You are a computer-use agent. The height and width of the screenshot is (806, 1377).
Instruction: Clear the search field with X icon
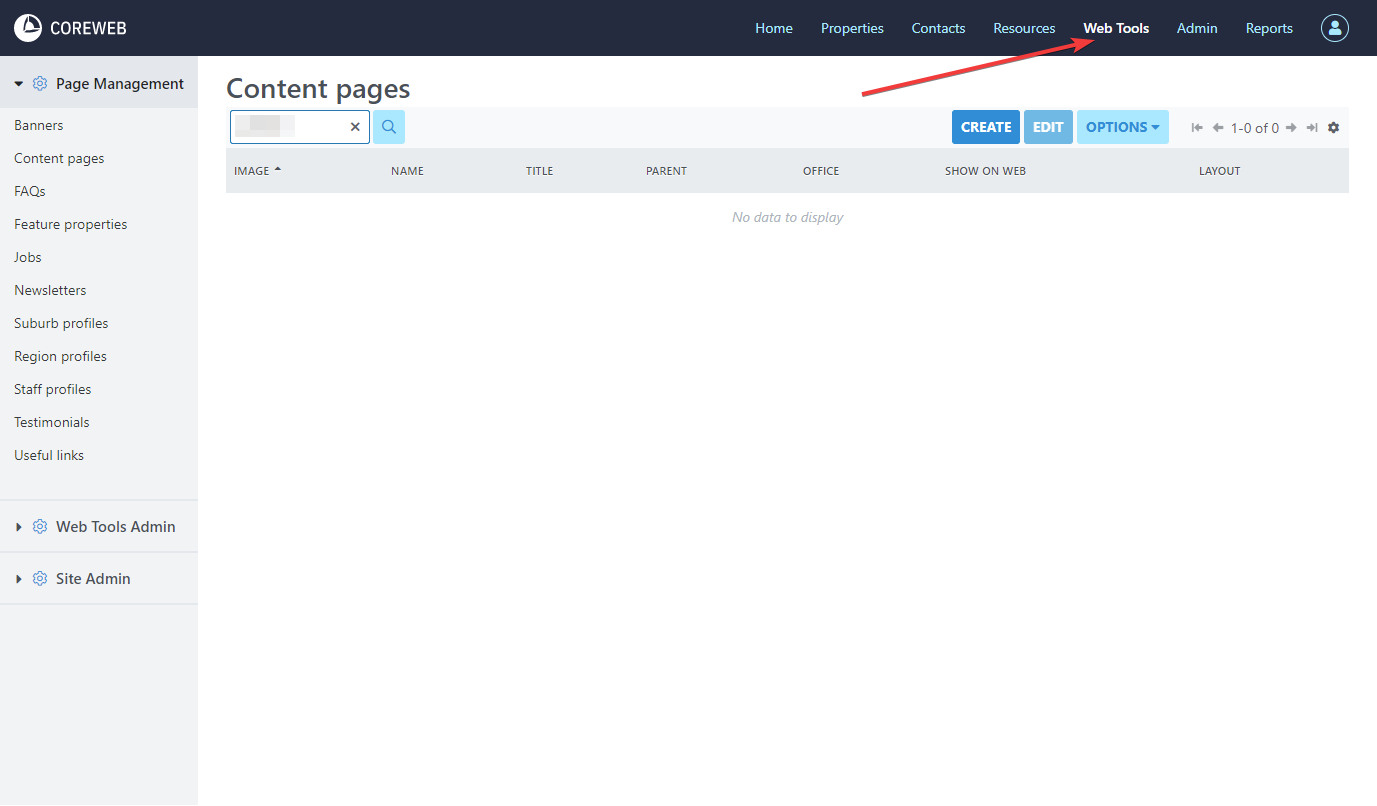[355, 127]
